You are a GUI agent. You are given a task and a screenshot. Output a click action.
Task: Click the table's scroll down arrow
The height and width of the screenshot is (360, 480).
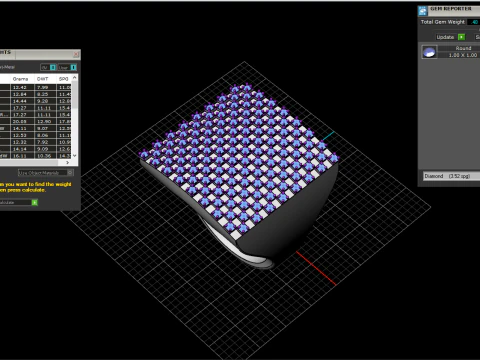click(75, 155)
